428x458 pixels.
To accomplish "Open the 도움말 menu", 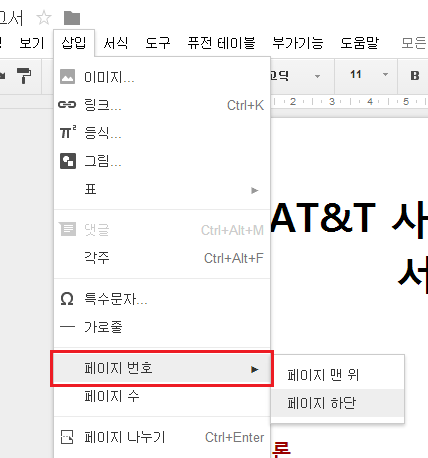I will tap(360, 43).
